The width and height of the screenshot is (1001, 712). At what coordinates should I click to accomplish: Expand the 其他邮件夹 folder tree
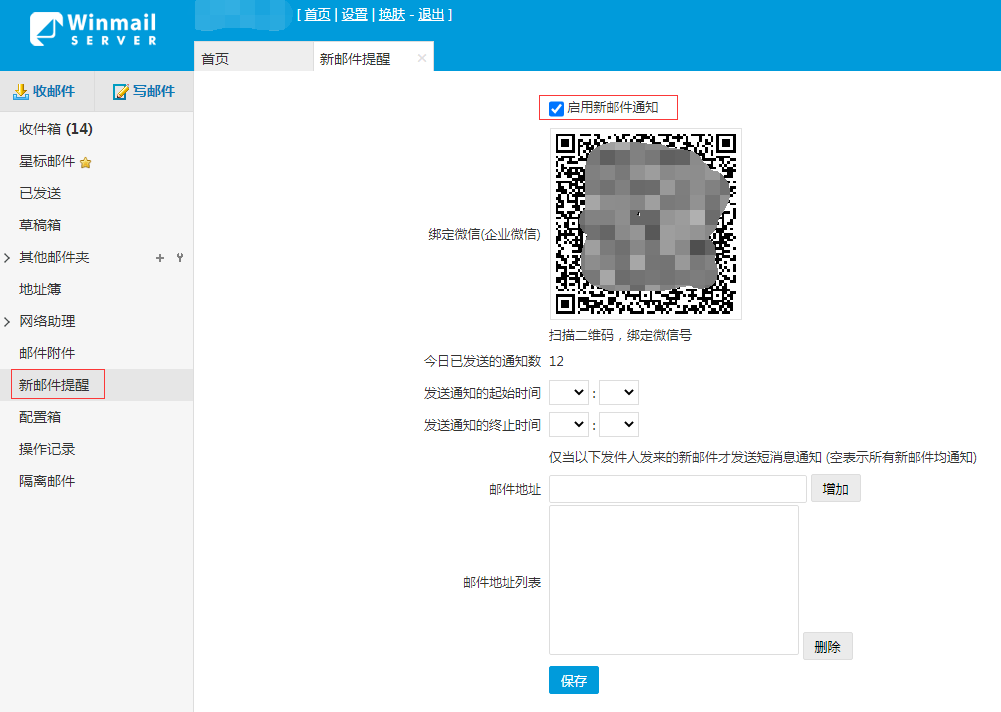[7, 257]
